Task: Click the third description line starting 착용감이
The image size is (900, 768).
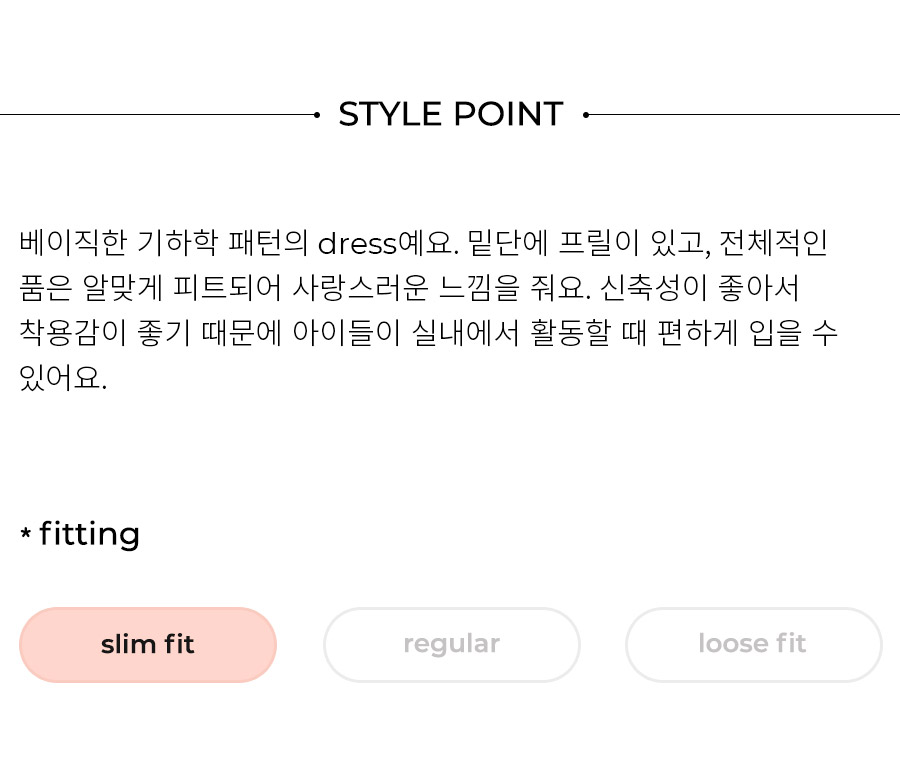Action: pos(428,332)
